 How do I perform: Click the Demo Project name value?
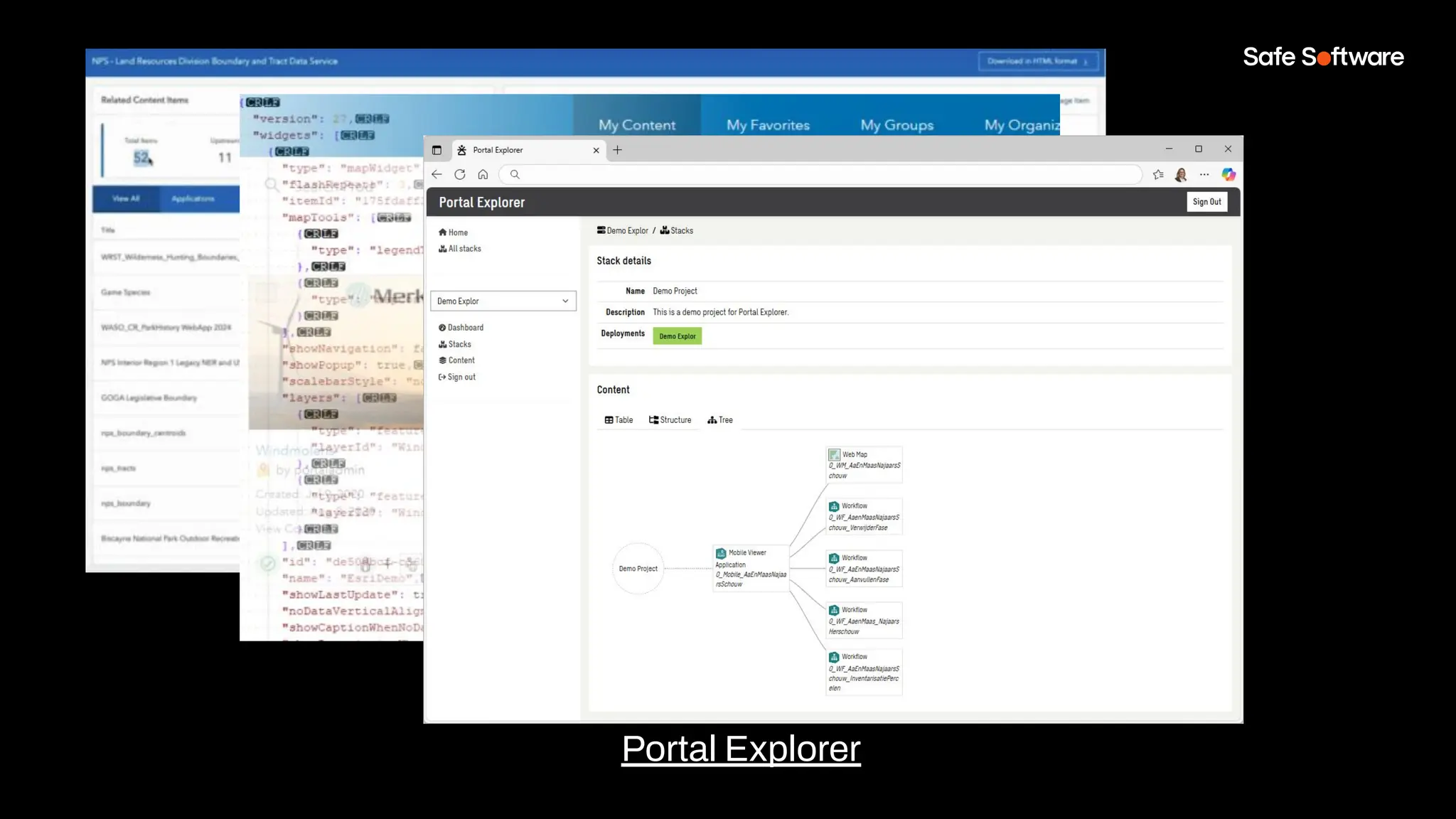675,291
